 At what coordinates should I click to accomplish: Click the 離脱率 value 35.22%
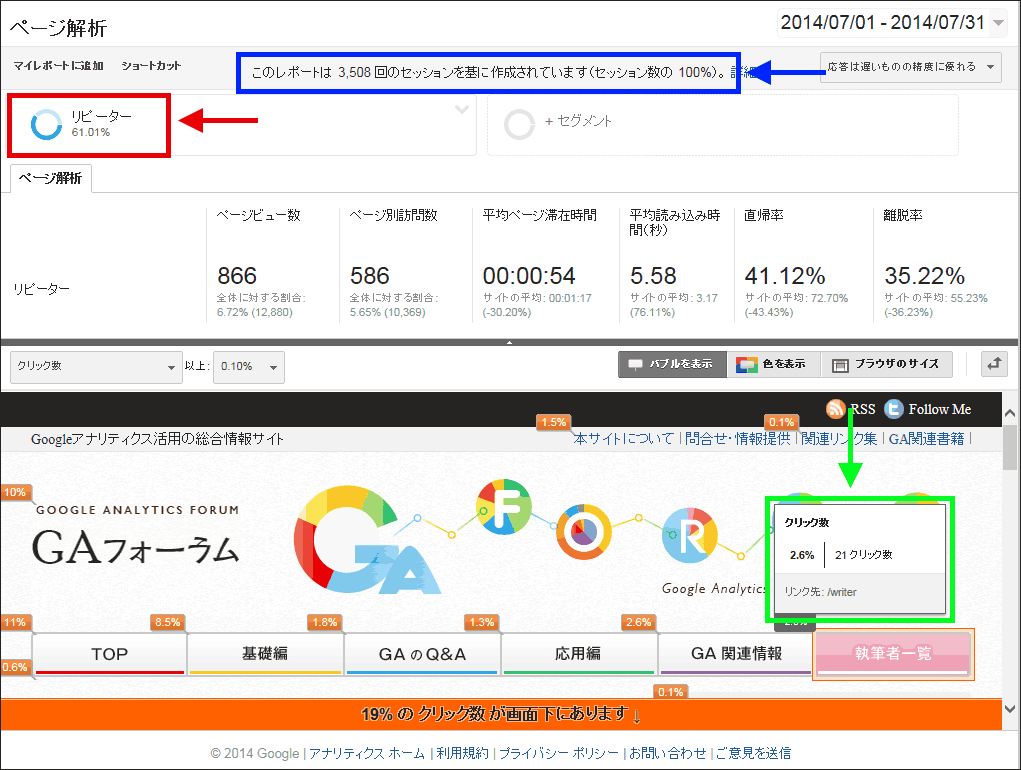pos(924,276)
